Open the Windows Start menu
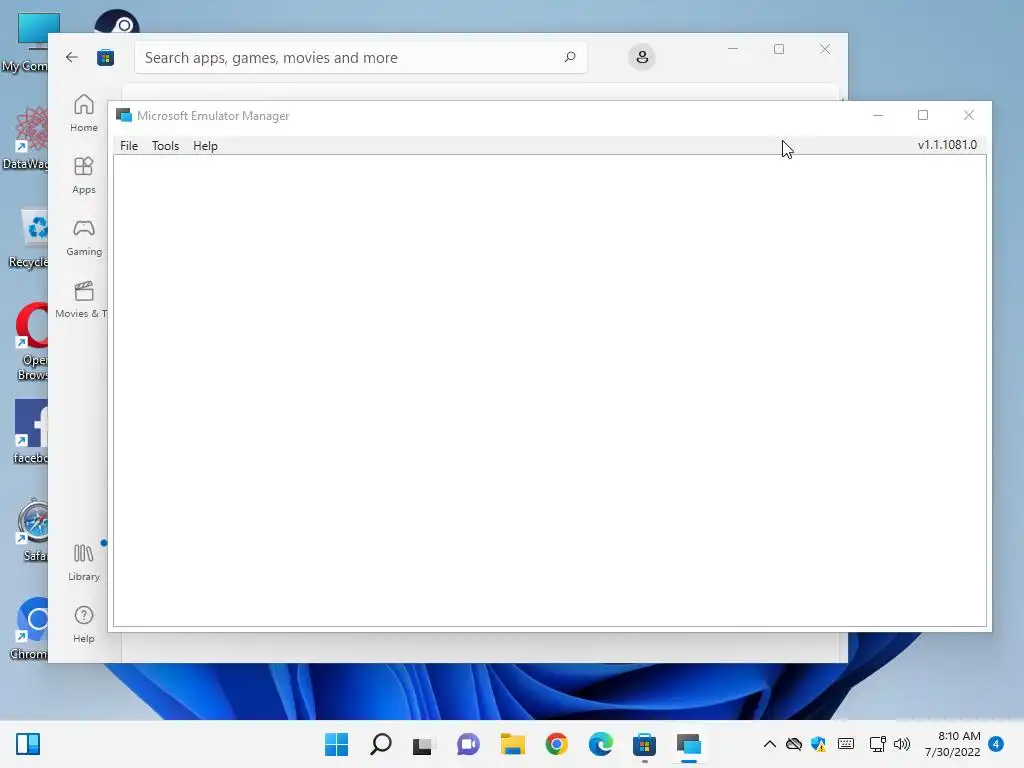Image resolution: width=1024 pixels, height=768 pixels. pos(336,744)
